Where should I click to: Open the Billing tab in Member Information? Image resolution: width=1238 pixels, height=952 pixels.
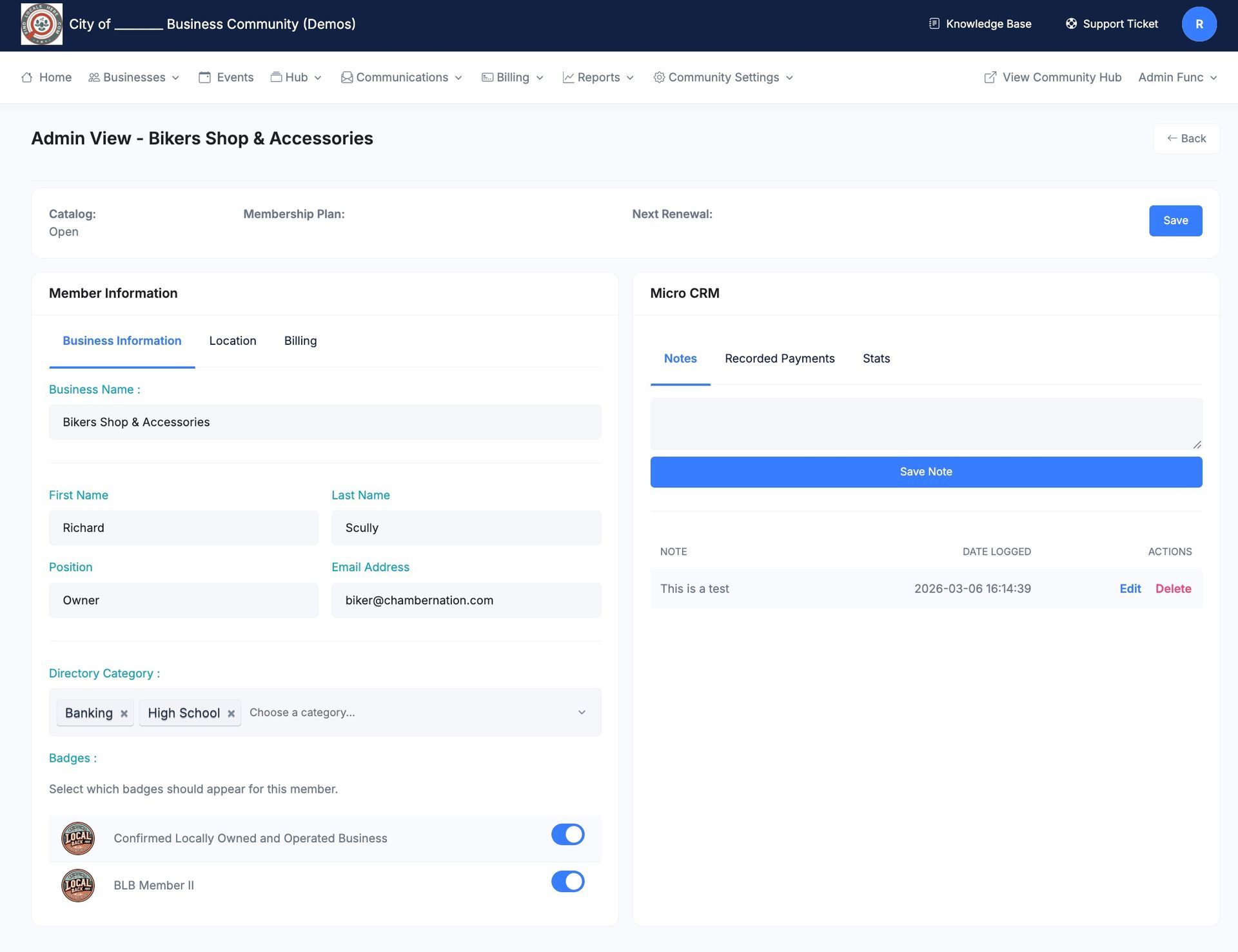click(x=300, y=341)
